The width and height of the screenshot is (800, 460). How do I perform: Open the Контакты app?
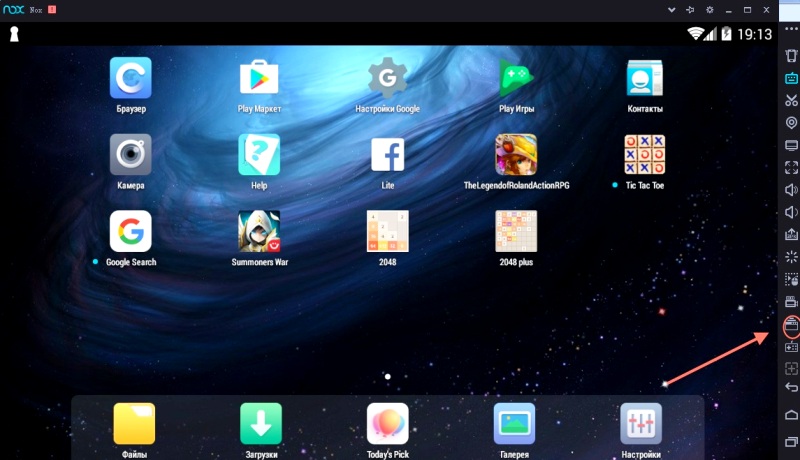(x=644, y=78)
